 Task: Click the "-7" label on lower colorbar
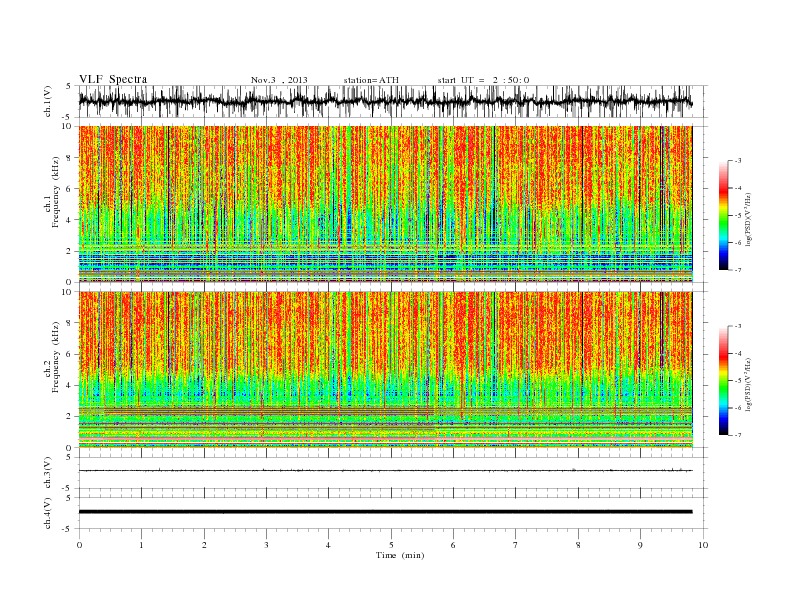click(x=737, y=435)
